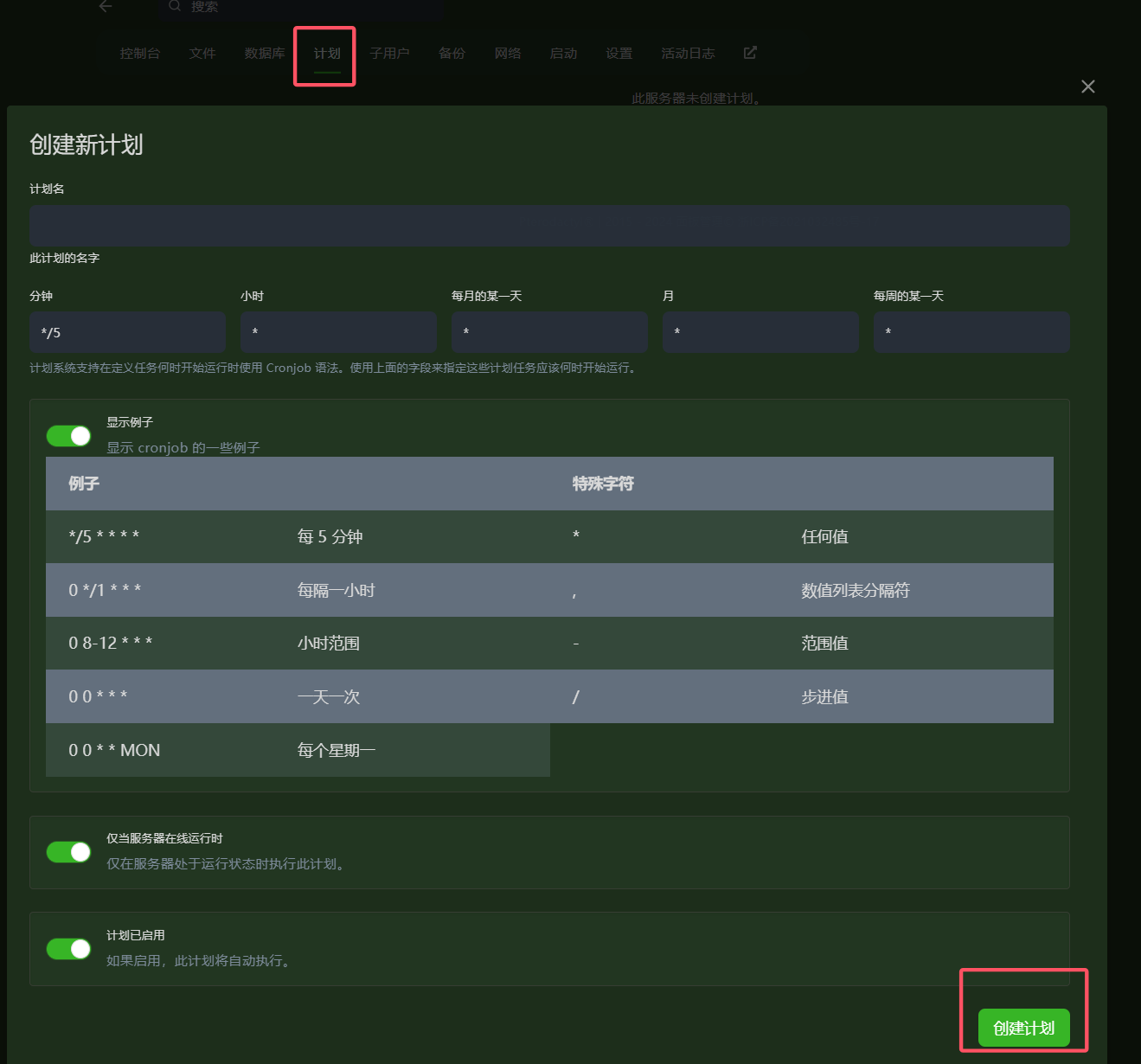Switch to the 控制台 tab
Viewport: 1141px width, 1064px height.
point(140,54)
